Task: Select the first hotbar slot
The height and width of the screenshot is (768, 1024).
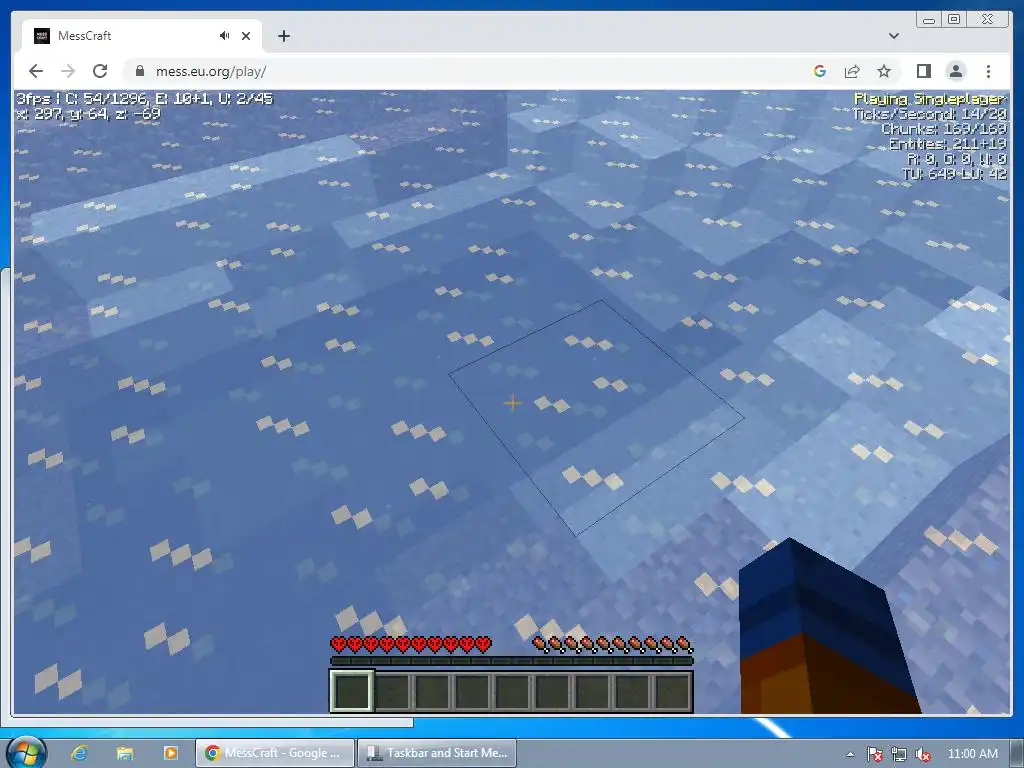Action: (352, 691)
